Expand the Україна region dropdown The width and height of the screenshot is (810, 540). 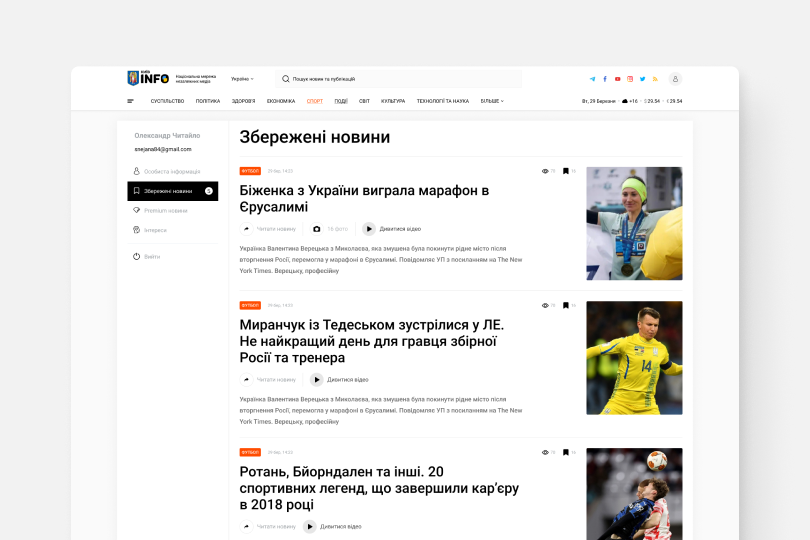tap(242, 79)
